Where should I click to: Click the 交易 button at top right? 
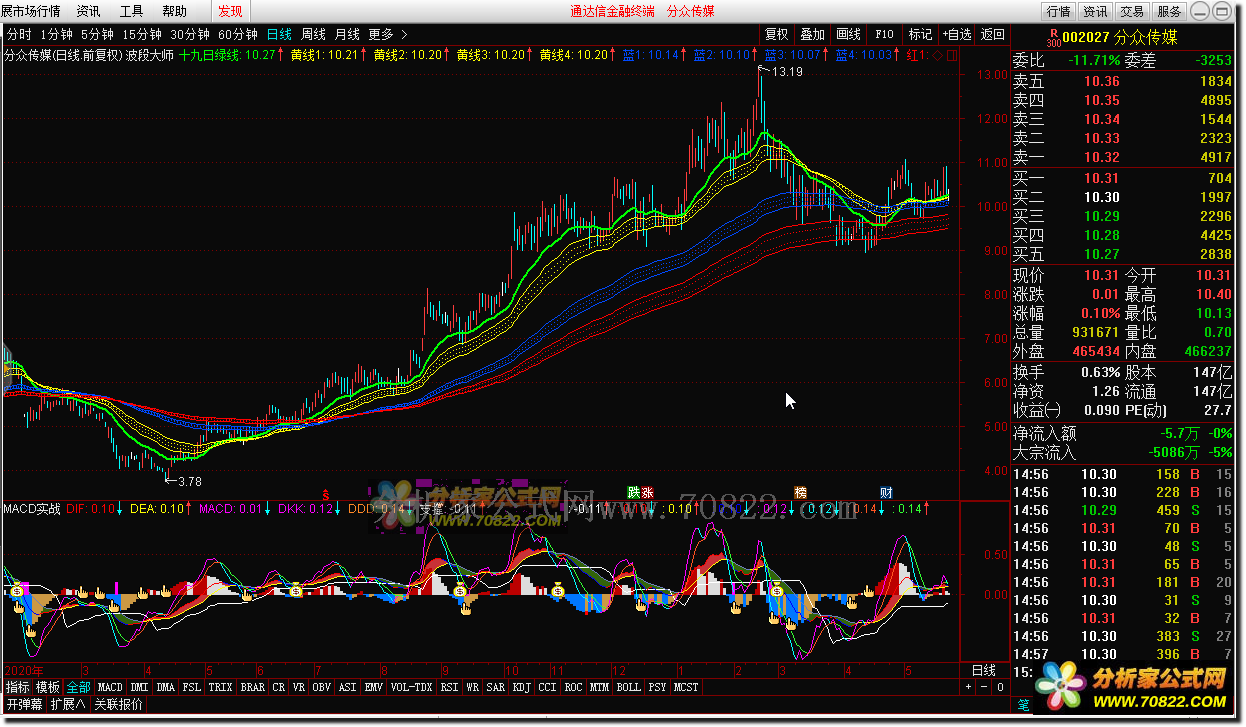coord(1132,11)
